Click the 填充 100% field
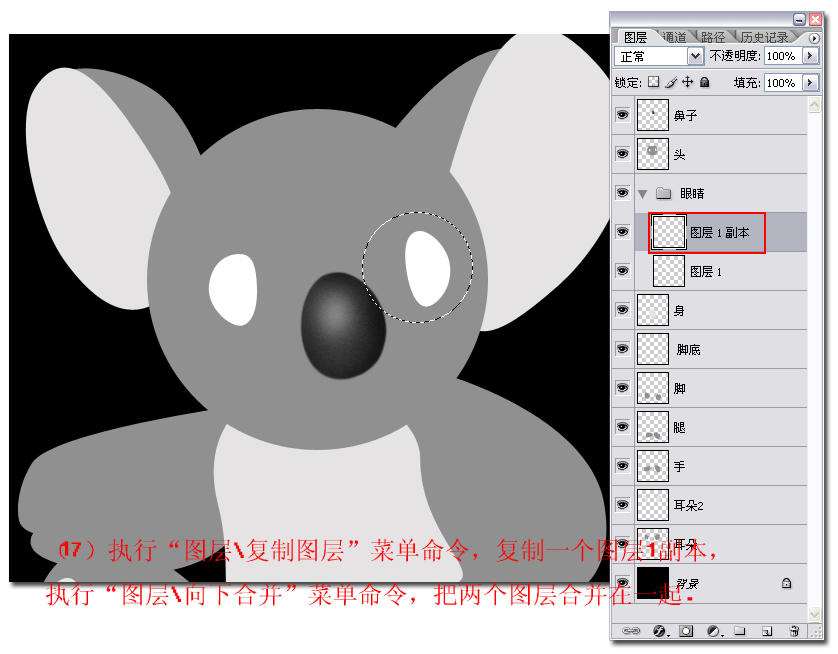 coord(782,82)
